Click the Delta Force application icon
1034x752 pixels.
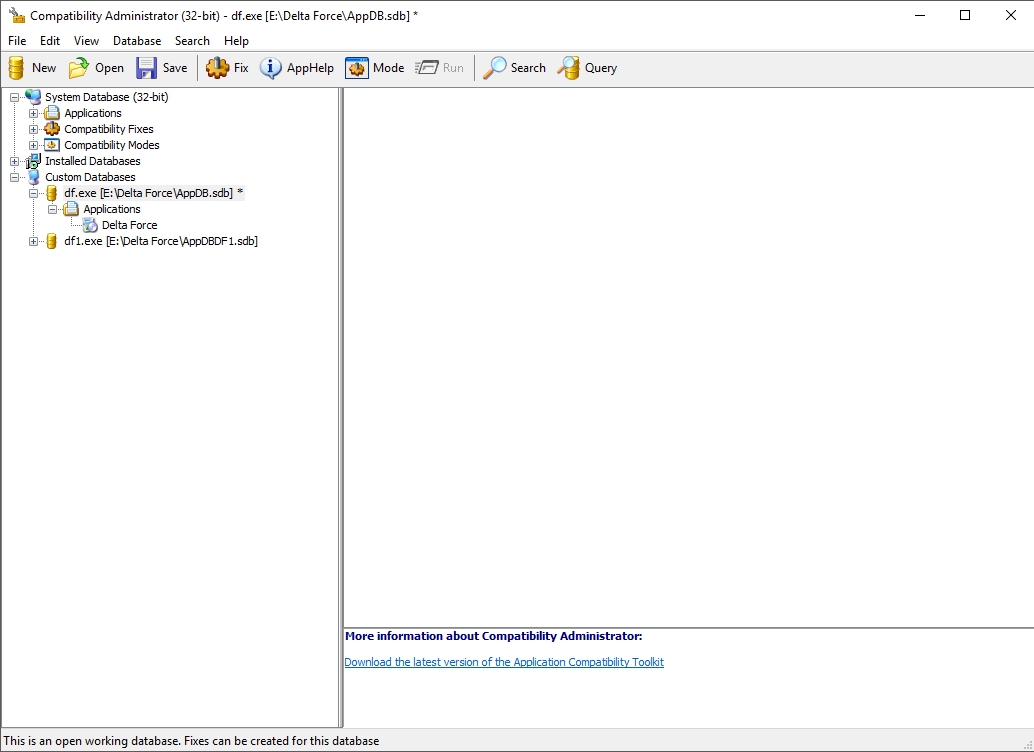pyautogui.click(x=90, y=225)
